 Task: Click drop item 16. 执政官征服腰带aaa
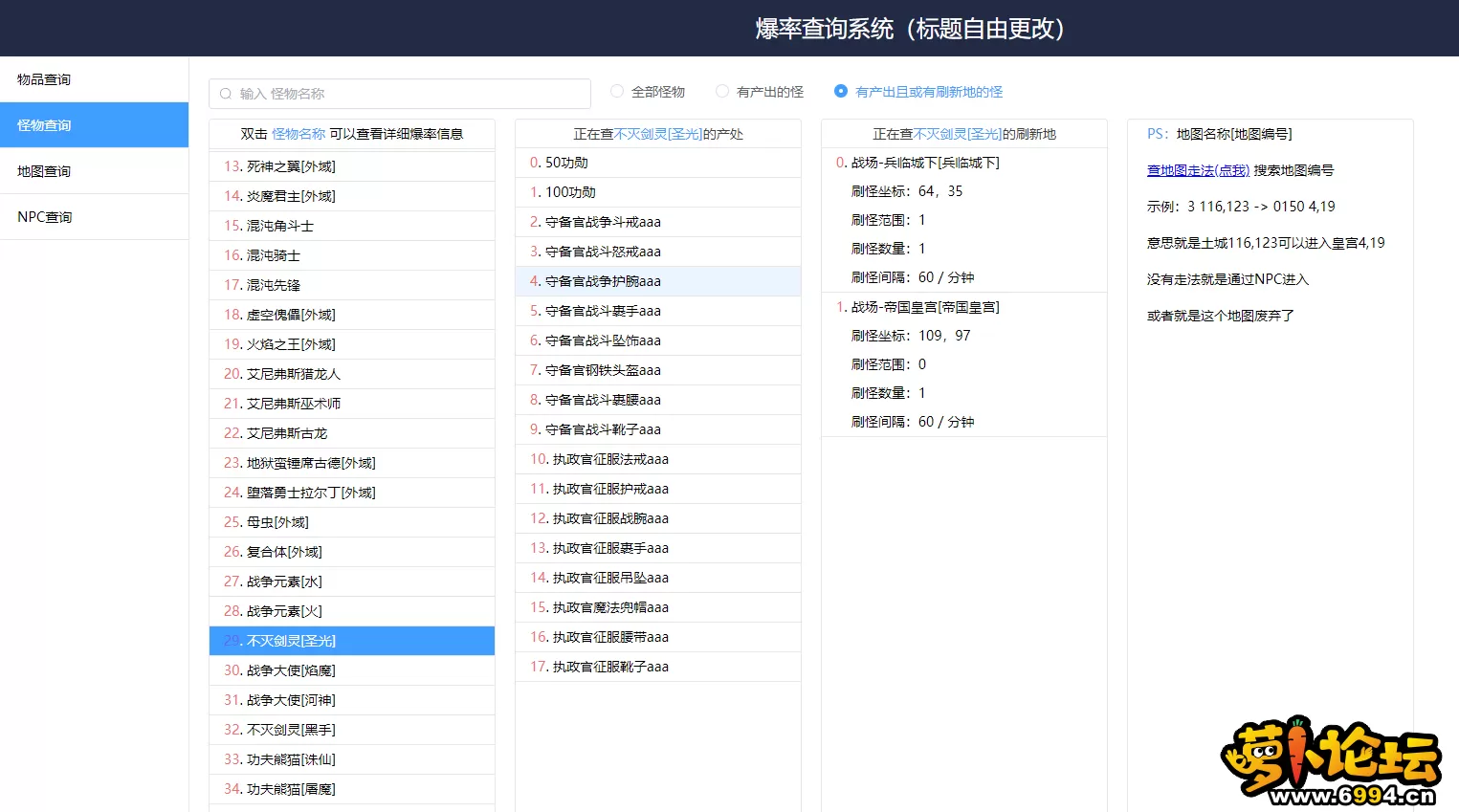coord(658,637)
